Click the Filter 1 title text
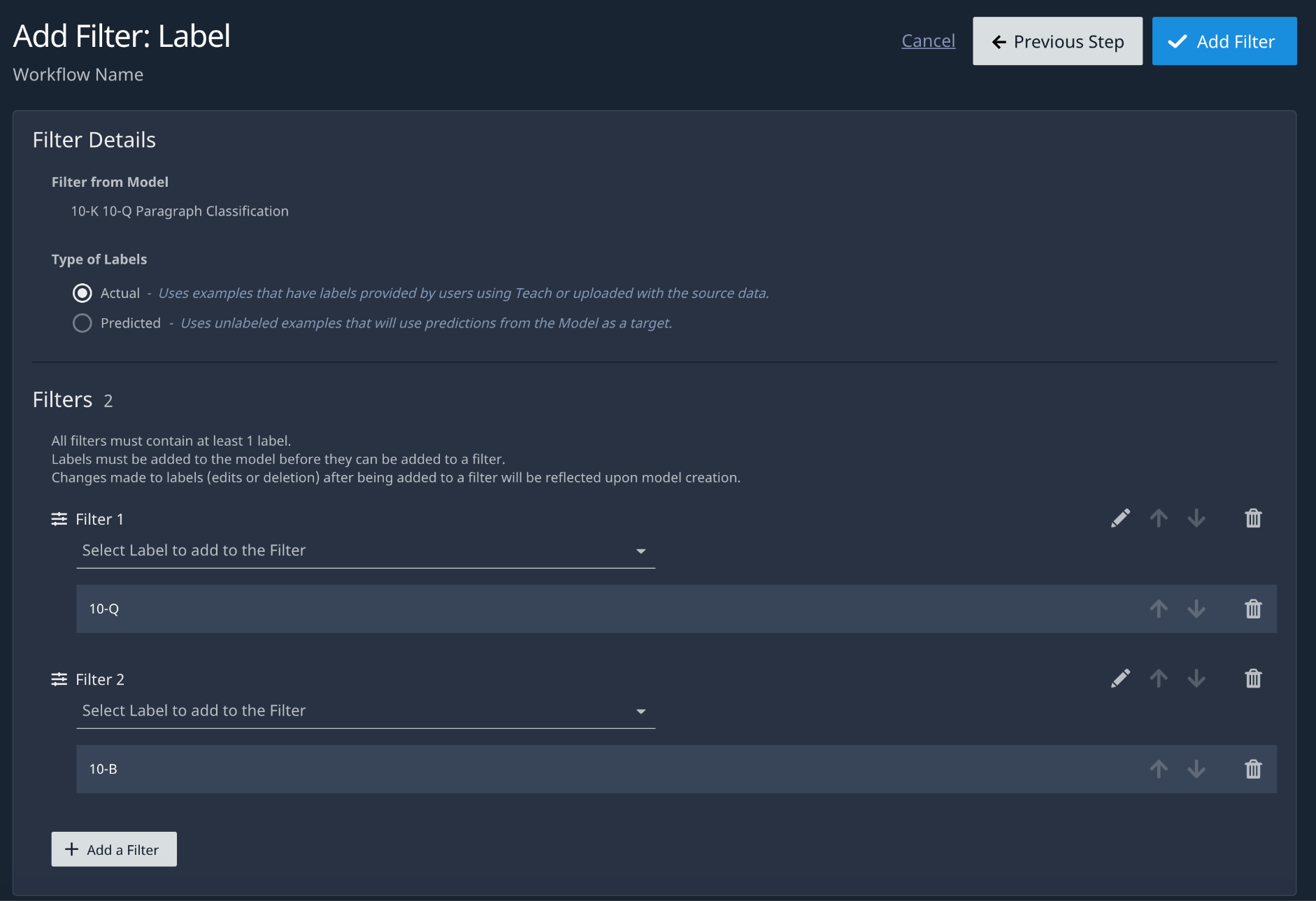1316x901 pixels. 100,519
